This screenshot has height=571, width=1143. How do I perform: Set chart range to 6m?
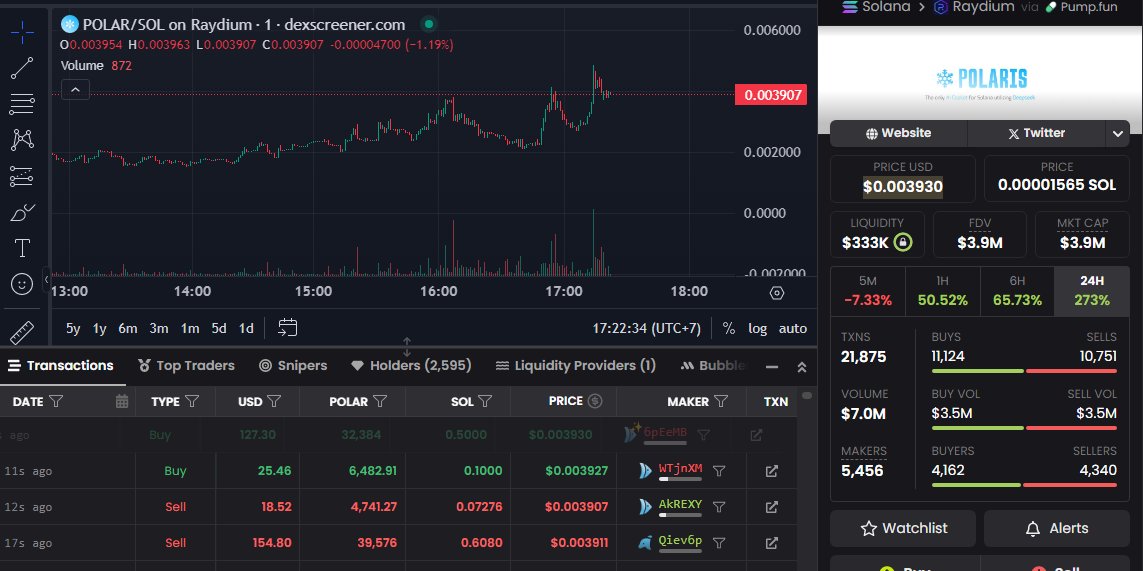(x=128, y=328)
